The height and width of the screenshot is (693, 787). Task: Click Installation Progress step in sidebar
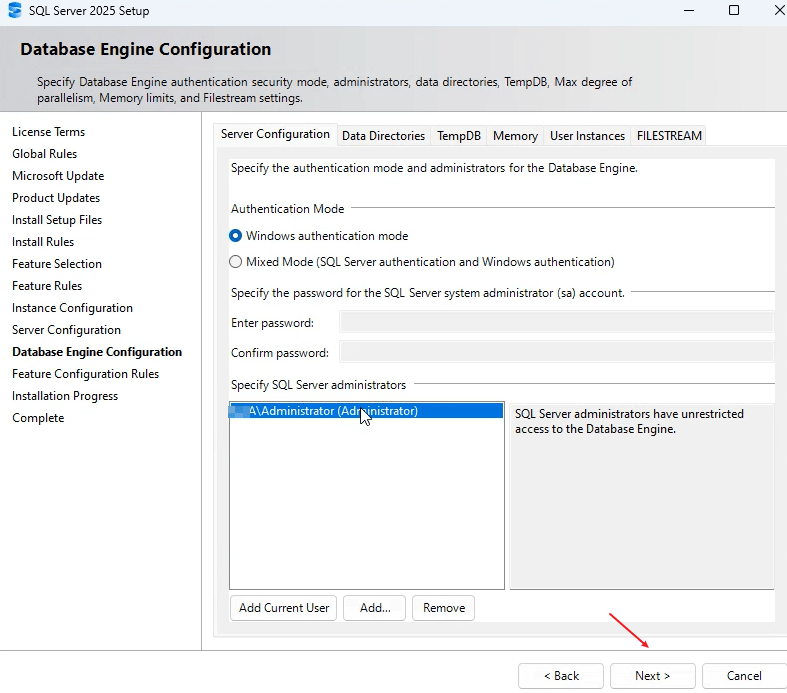click(x=65, y=396)
